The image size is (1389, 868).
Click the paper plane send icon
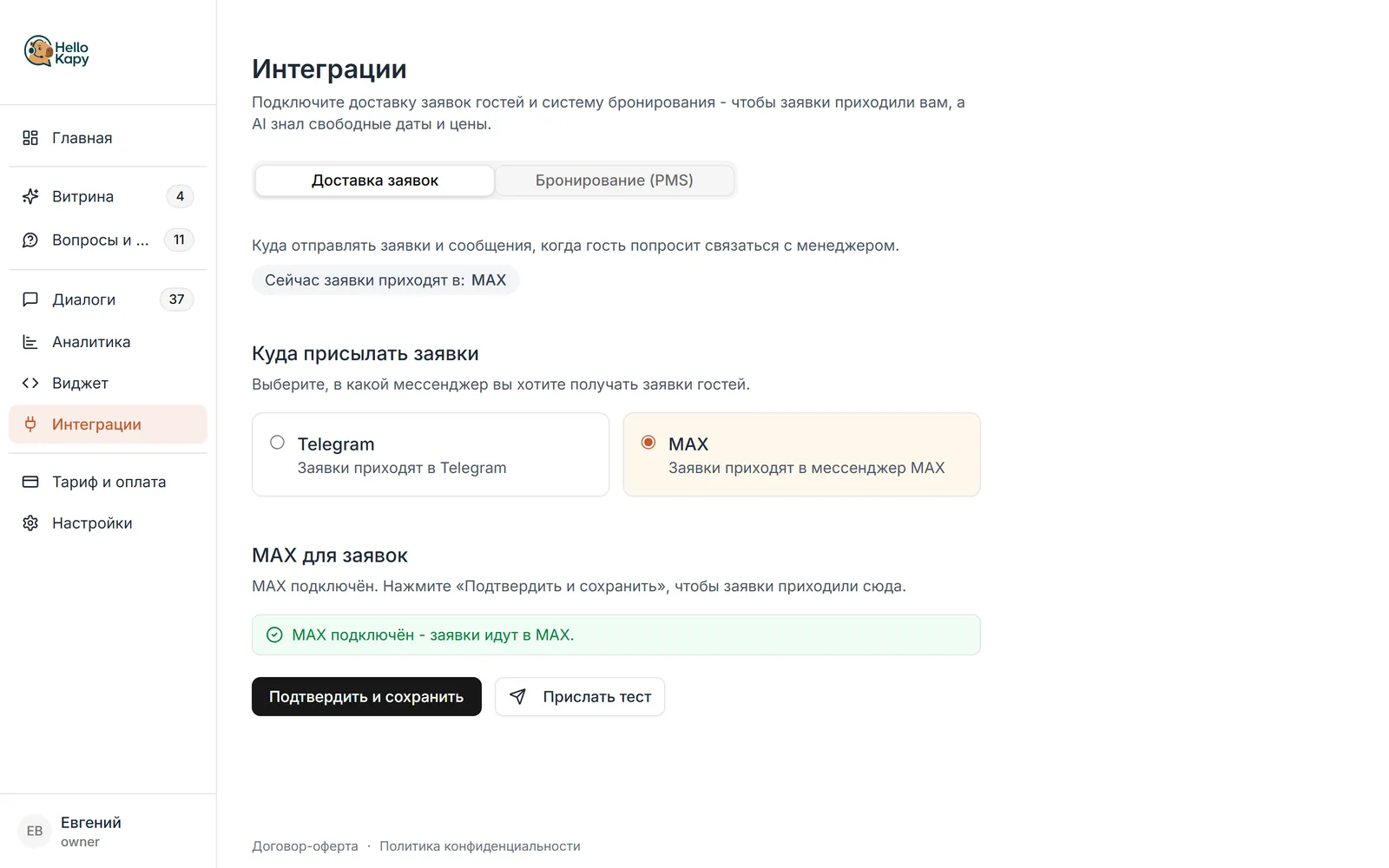(517, 696)
